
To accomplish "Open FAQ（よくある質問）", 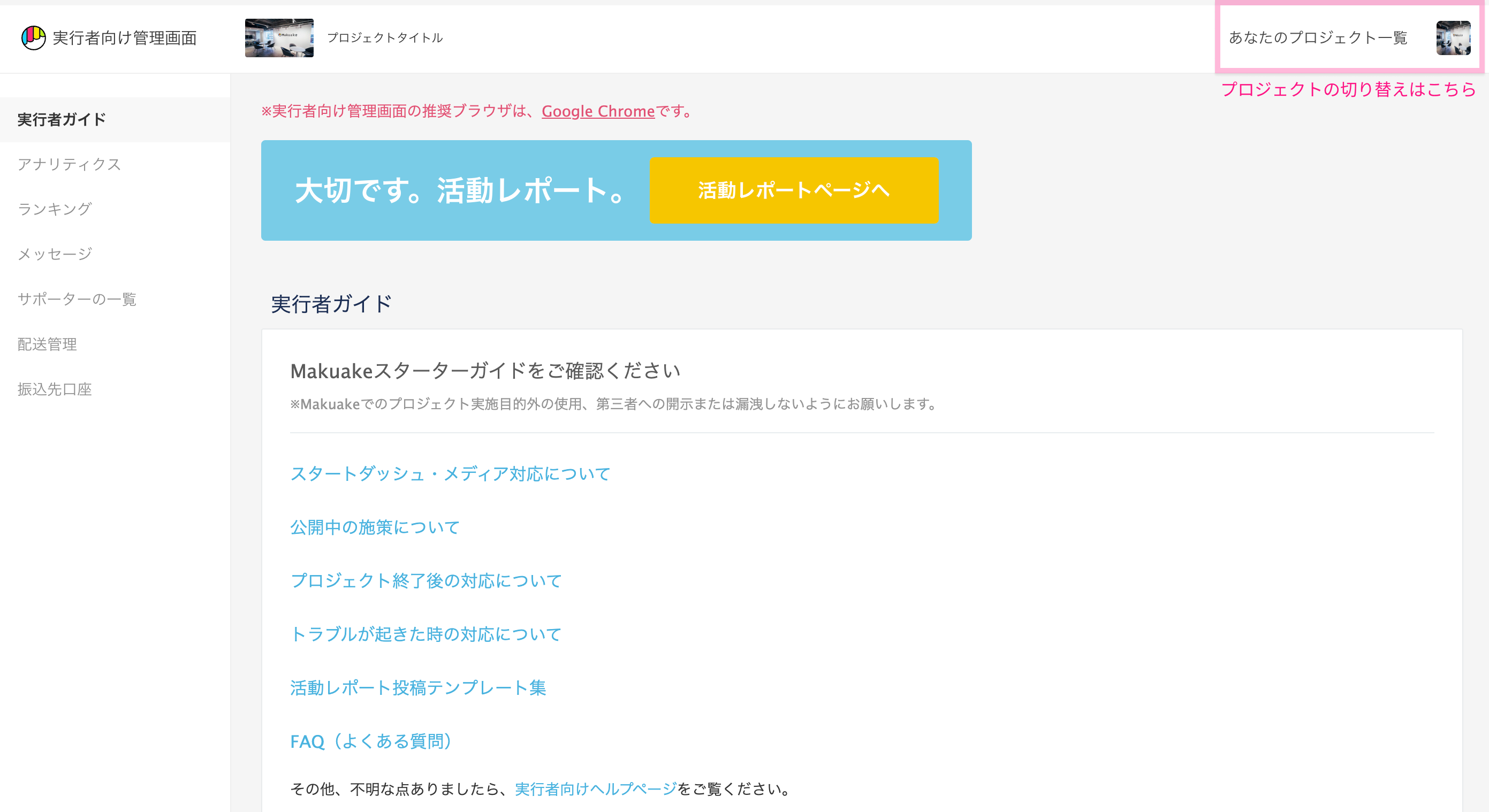I will click(x=370, y=741).
